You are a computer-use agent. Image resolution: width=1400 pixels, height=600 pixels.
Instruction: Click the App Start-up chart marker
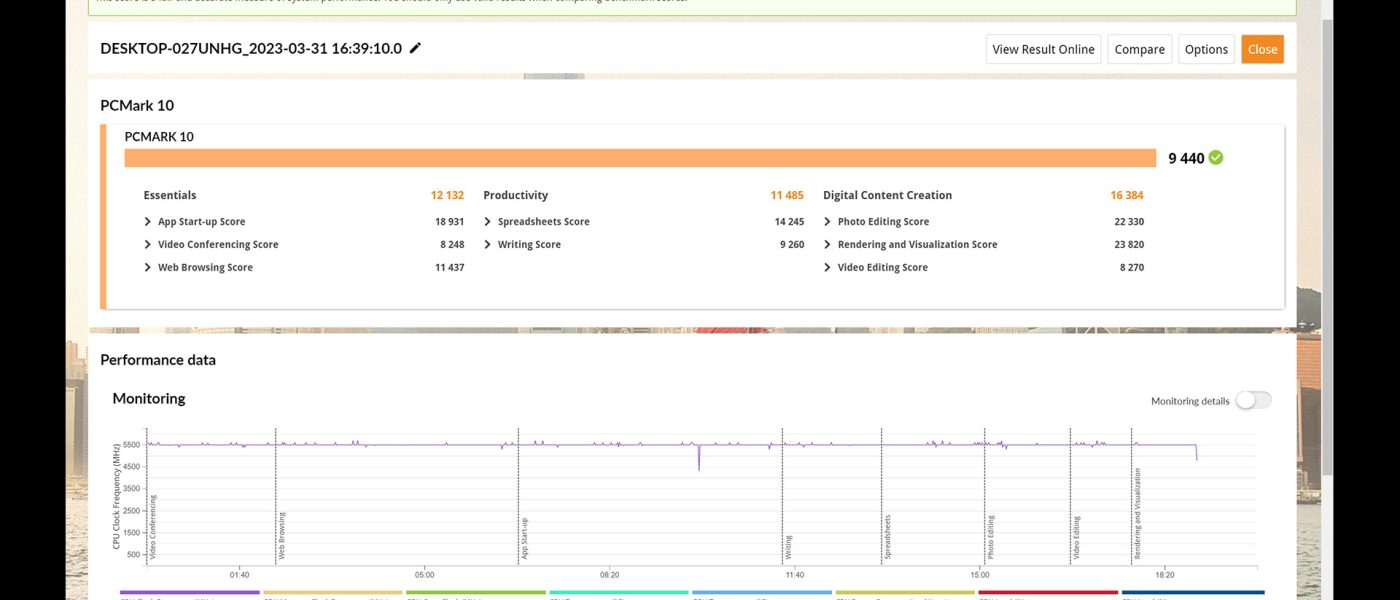[x=523, y=538]
